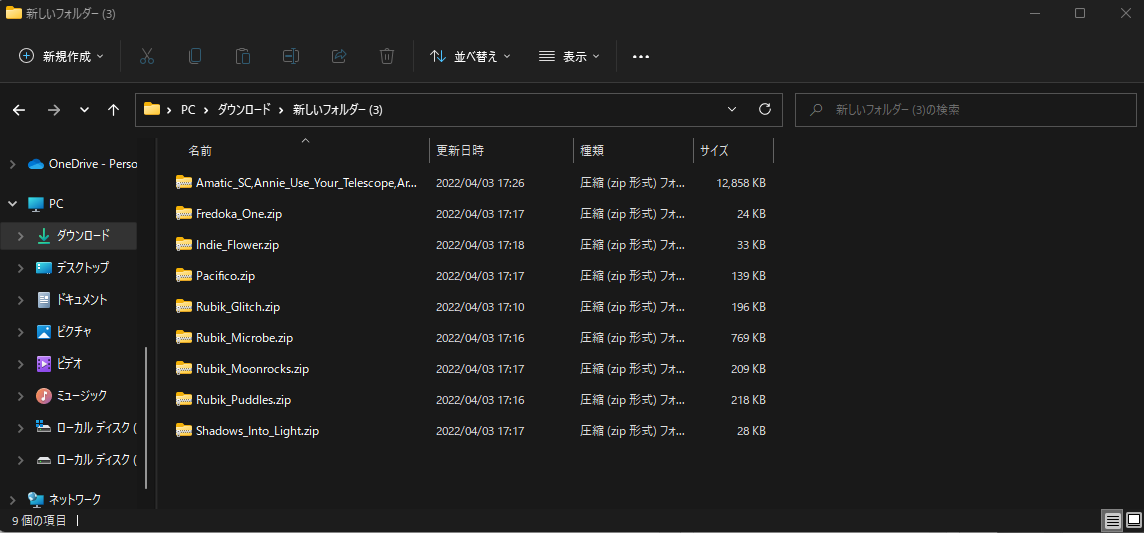The height and width of the screenshot is (533, 1144).
Task: Expand the ドキュメント tree node
Action: (21, 300)
